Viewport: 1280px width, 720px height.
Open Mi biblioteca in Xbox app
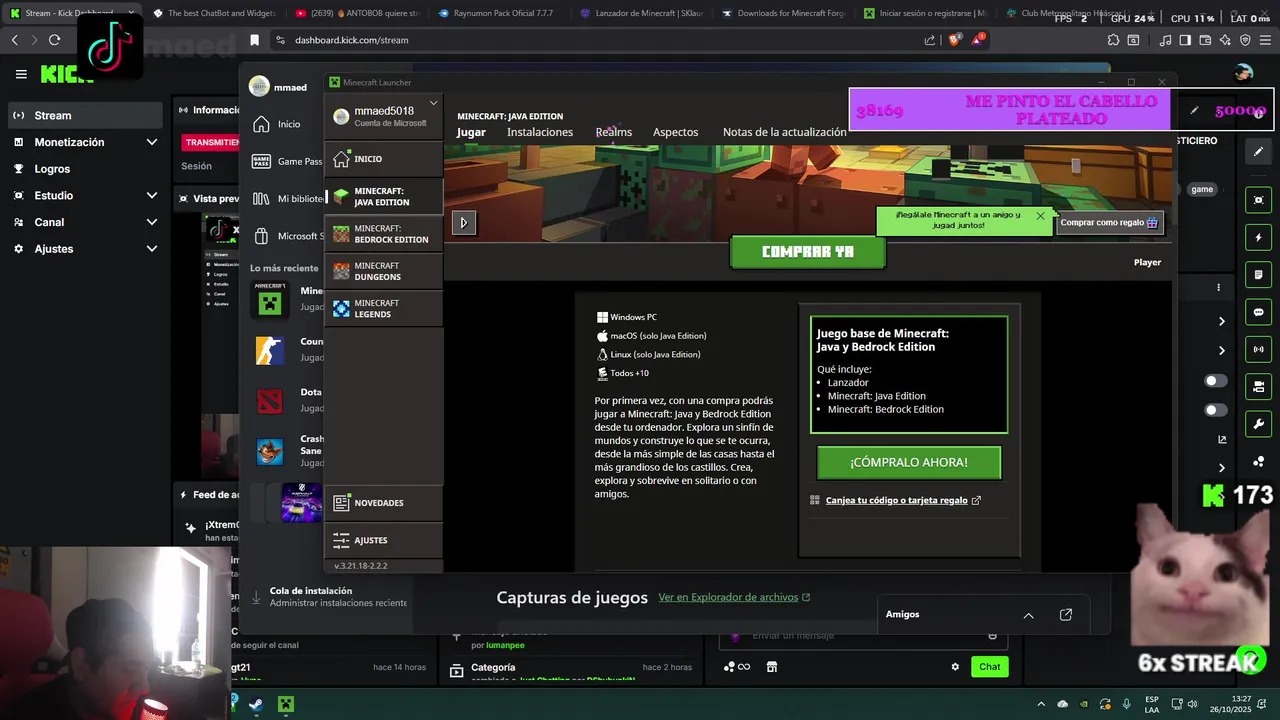(x=286, y=199)
